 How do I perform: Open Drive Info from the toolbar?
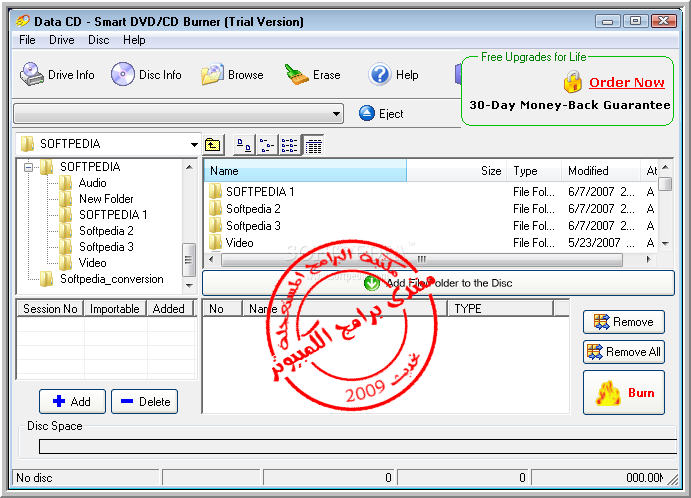[57, 74]
